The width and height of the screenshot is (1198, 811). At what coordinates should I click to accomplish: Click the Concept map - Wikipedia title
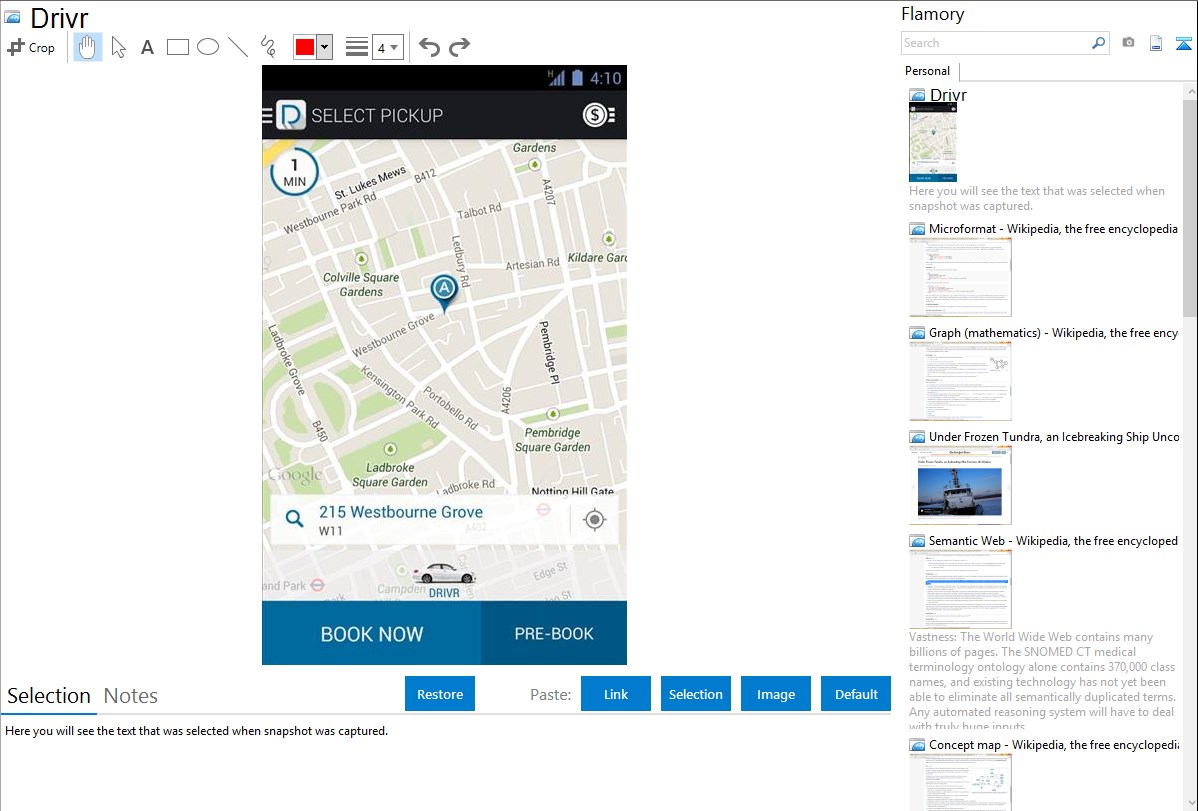[x=1053, y=744]
